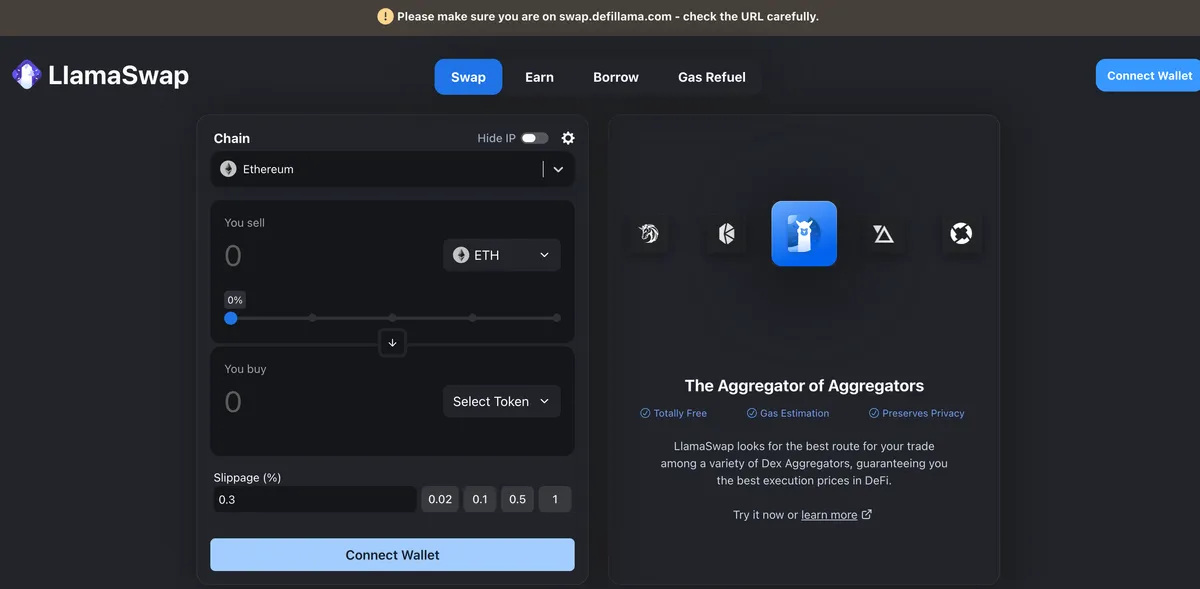Viewport: 1200px width, 589px height.
Task: Set slippage to 1 preset
Action: click(x=555, y=499)
